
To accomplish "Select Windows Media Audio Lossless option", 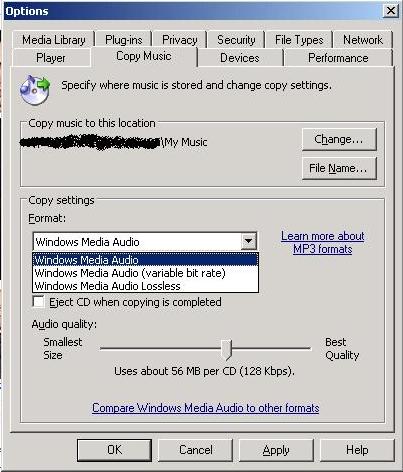I will pos(145,286).
